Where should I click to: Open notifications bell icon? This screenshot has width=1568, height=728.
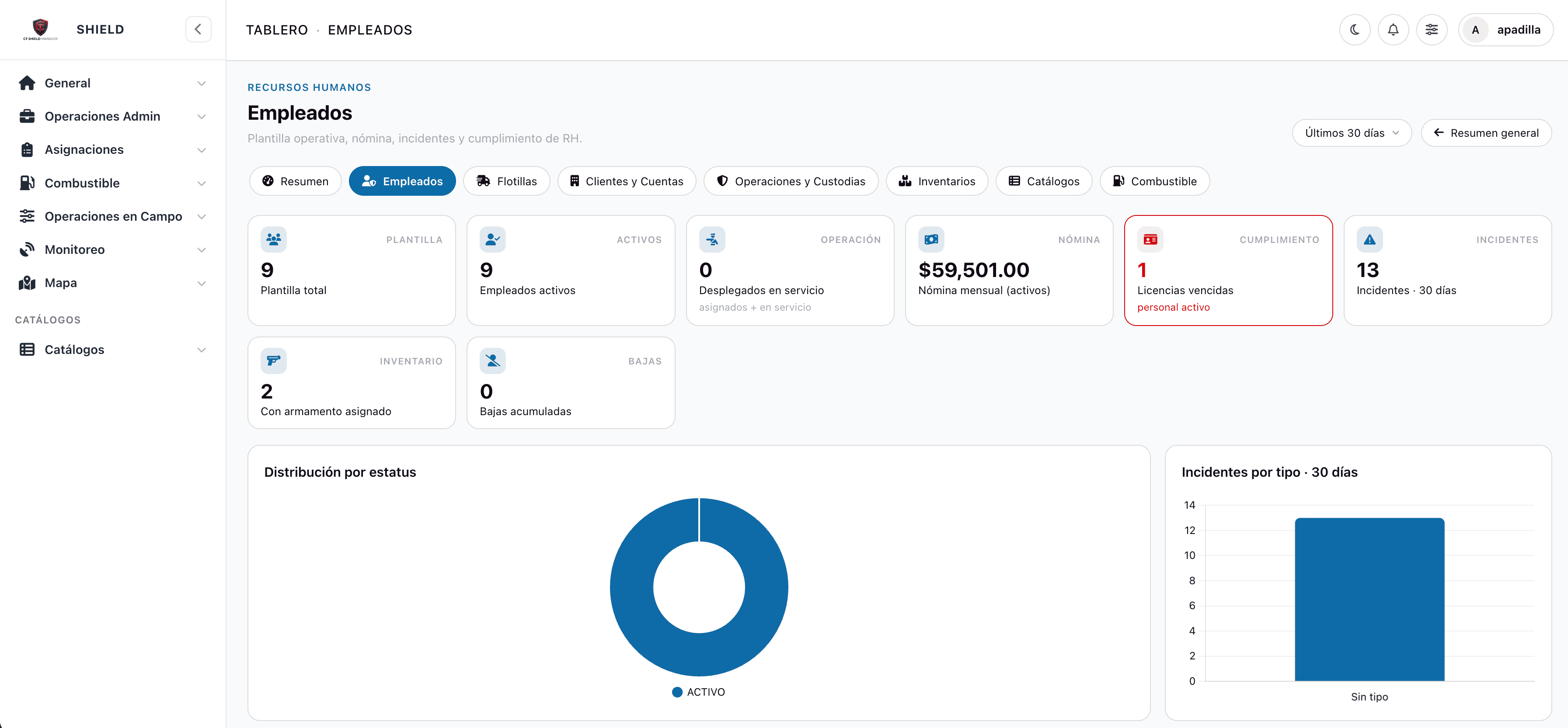[1393, 30]
